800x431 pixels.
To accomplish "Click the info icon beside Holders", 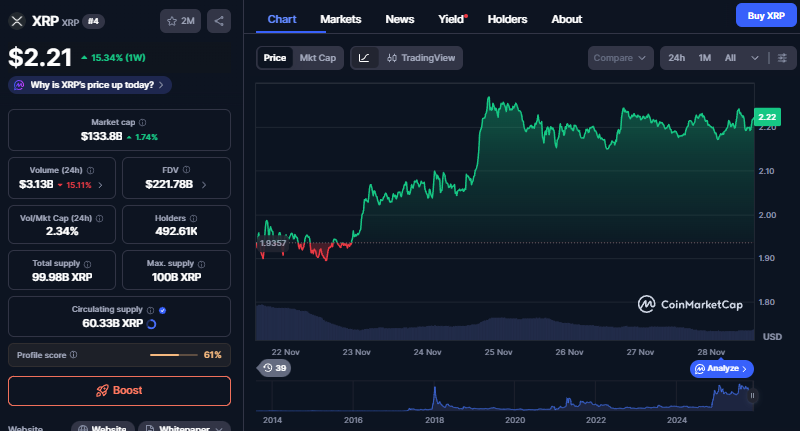I will pos(193,218).
